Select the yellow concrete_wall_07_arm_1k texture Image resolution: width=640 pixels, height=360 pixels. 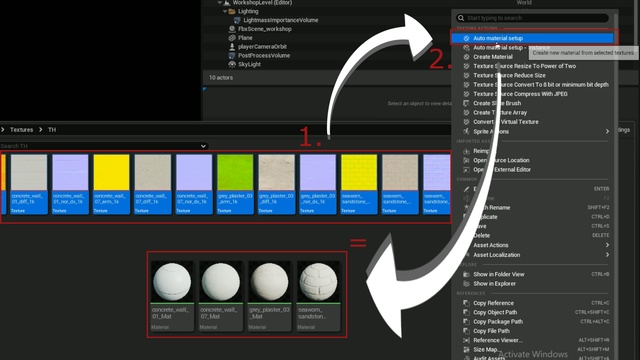click(x=111, y=184)
